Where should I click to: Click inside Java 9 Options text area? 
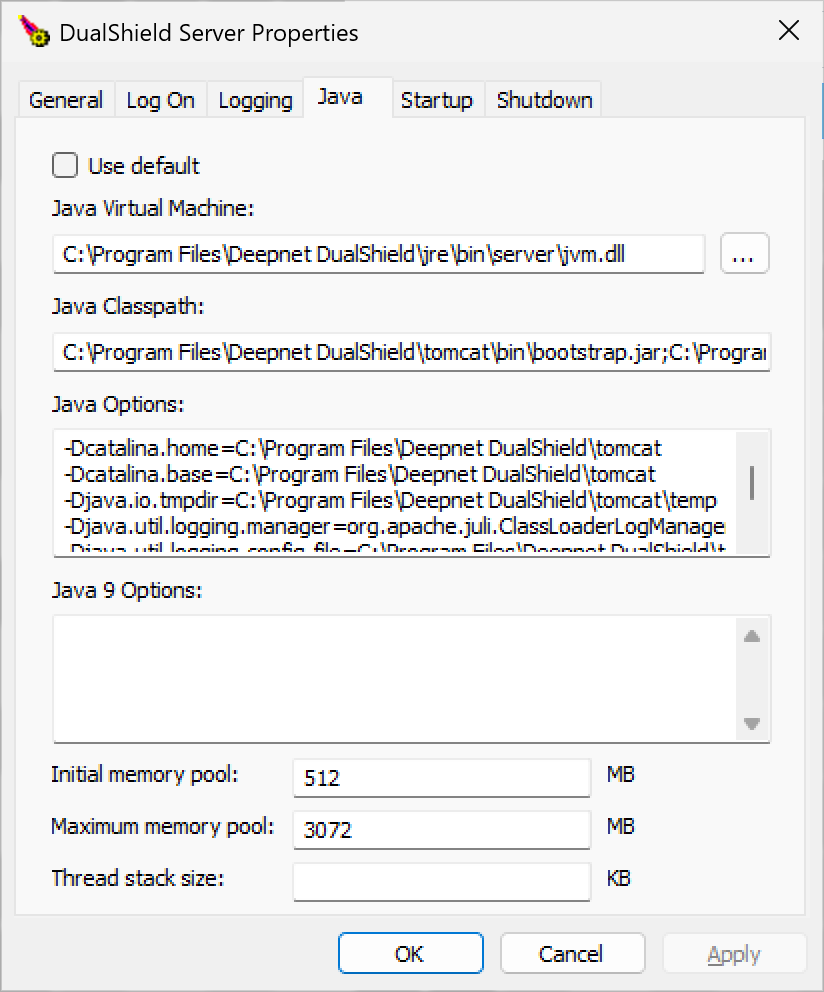(395, 679)
